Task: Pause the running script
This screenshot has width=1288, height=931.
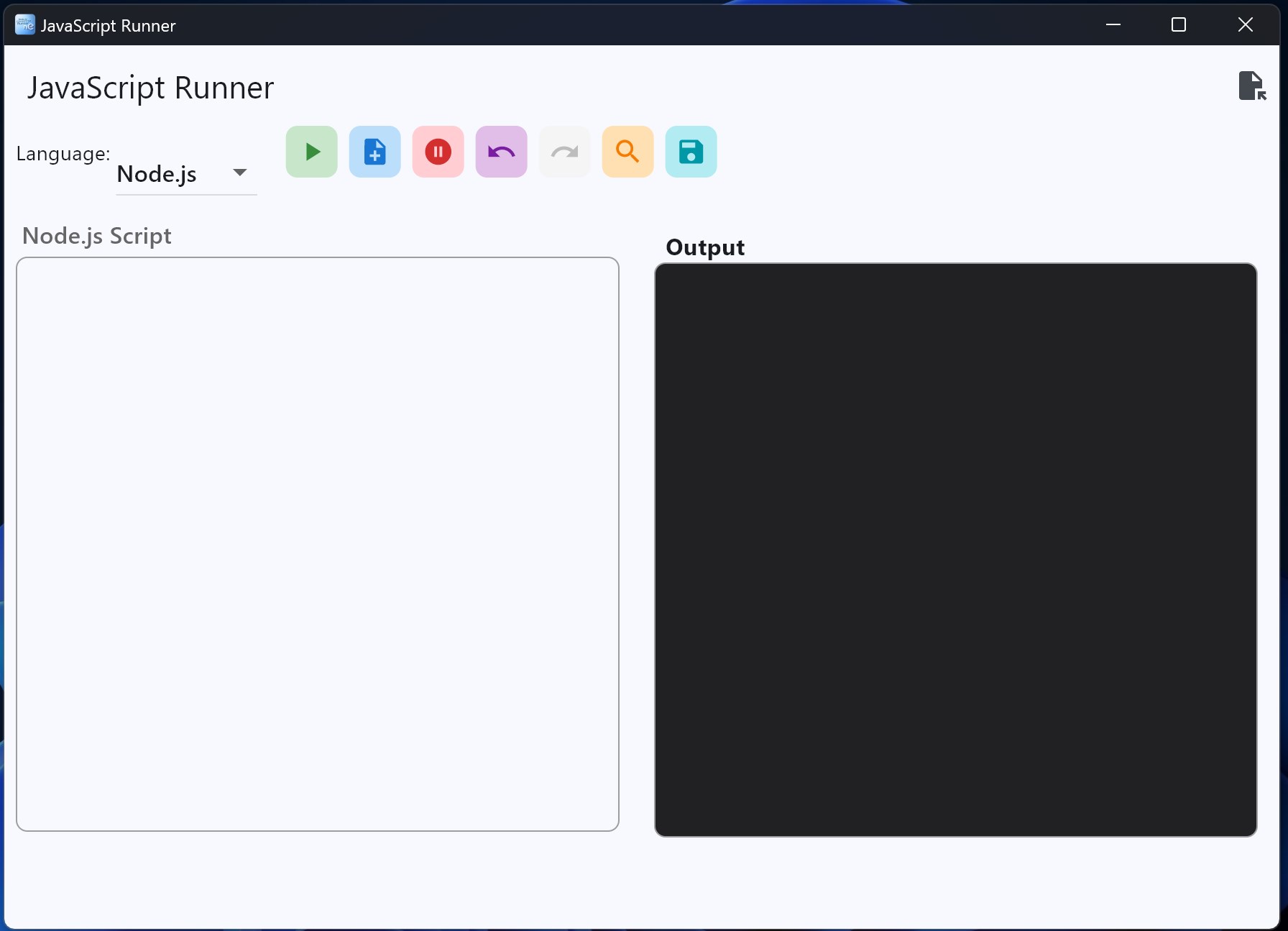Action: [x=438, y=152]
